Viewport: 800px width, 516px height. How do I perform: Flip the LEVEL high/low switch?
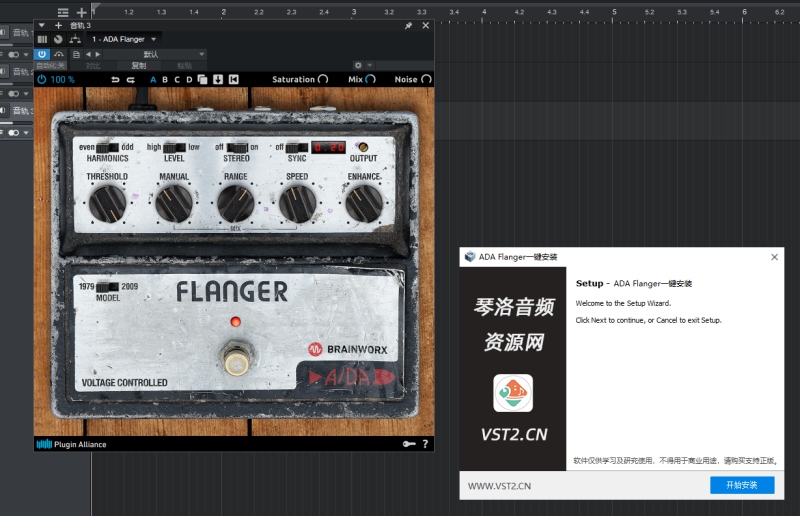tap(174, 148)
